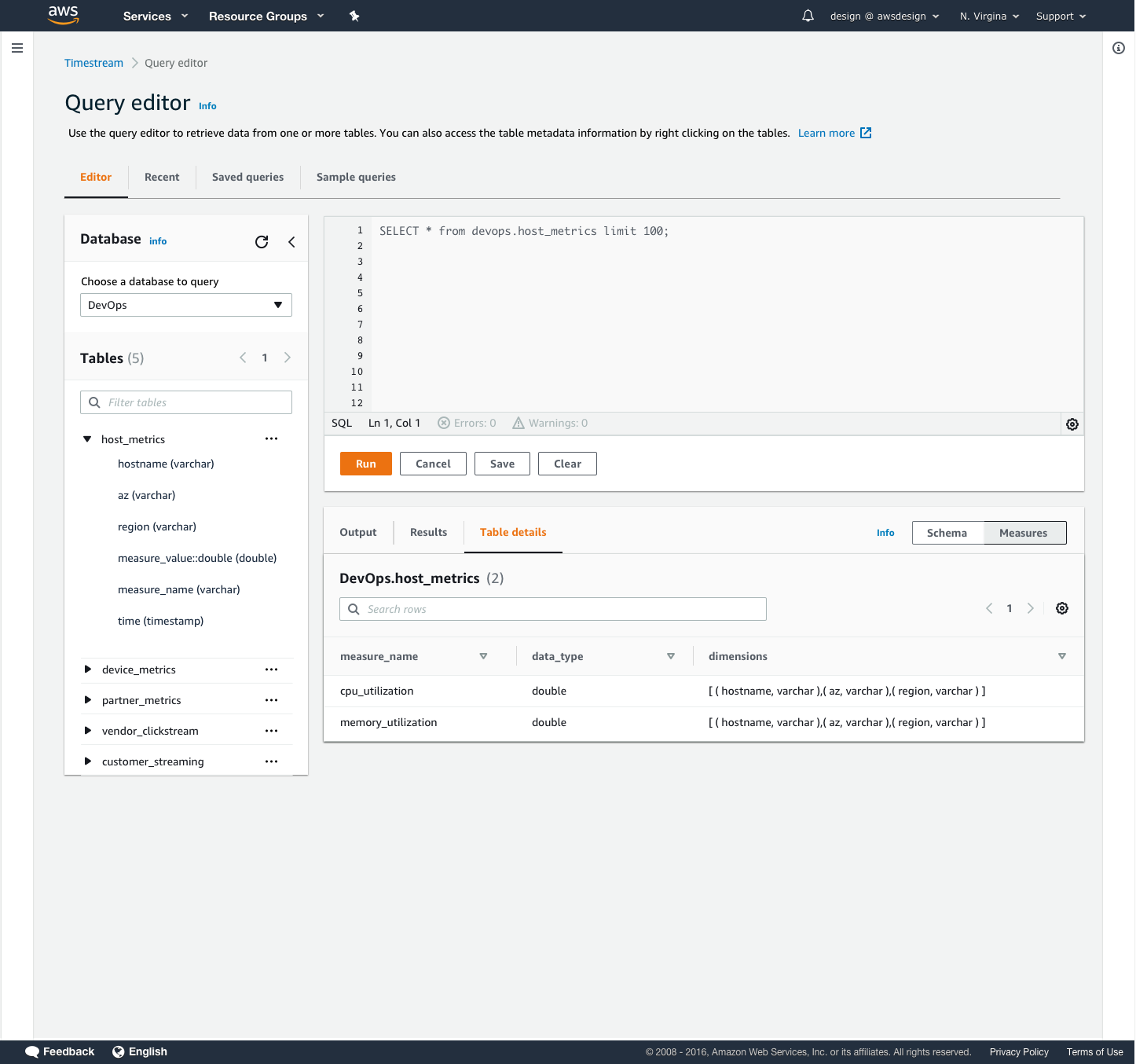The image size is (1136, 1064).
Task: Open device_metrics actions ellipsis menu
Action: pos(272,670)
